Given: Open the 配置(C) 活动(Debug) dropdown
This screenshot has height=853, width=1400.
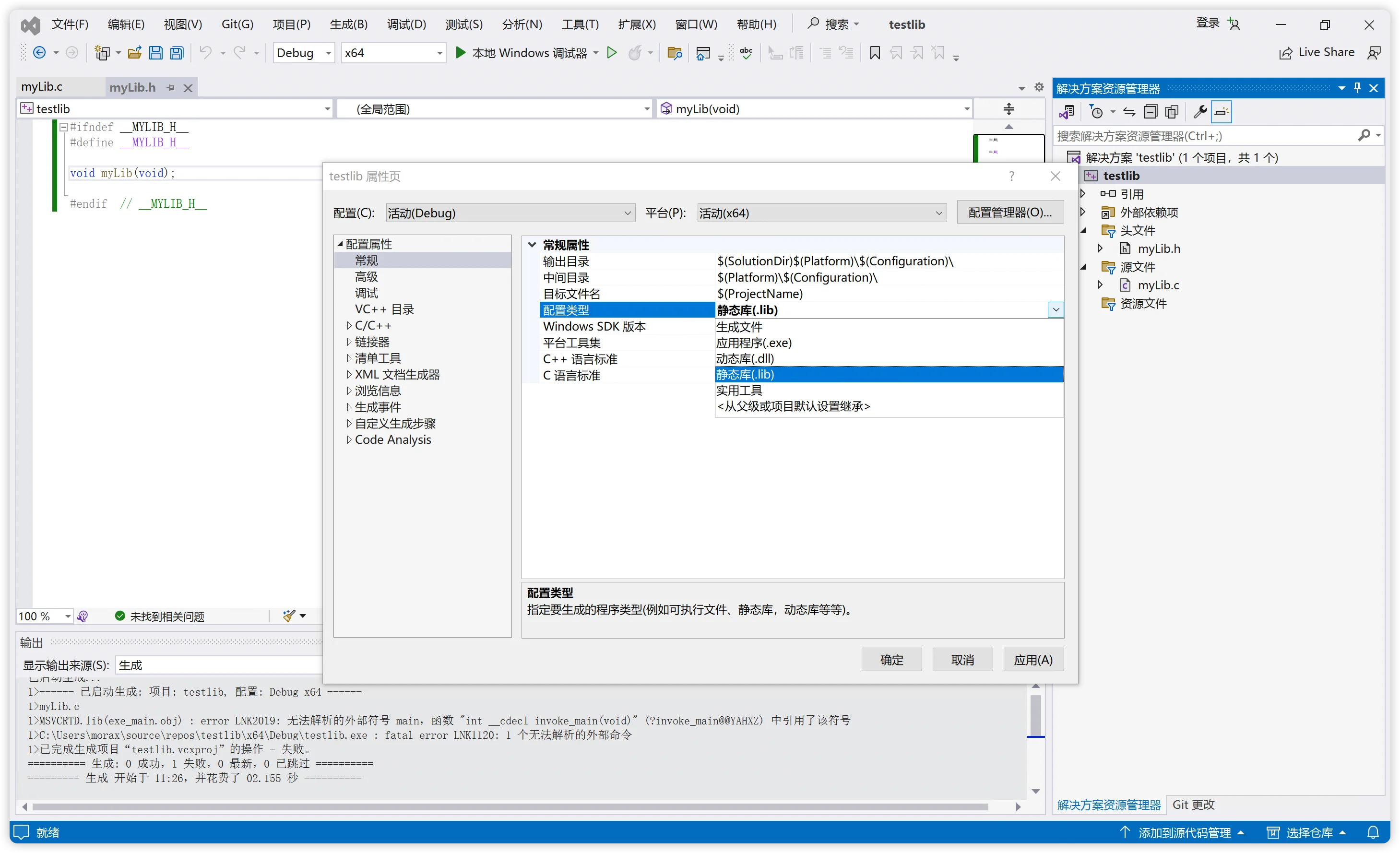Looking at the screenshot, I should click(x=510, y=213).
